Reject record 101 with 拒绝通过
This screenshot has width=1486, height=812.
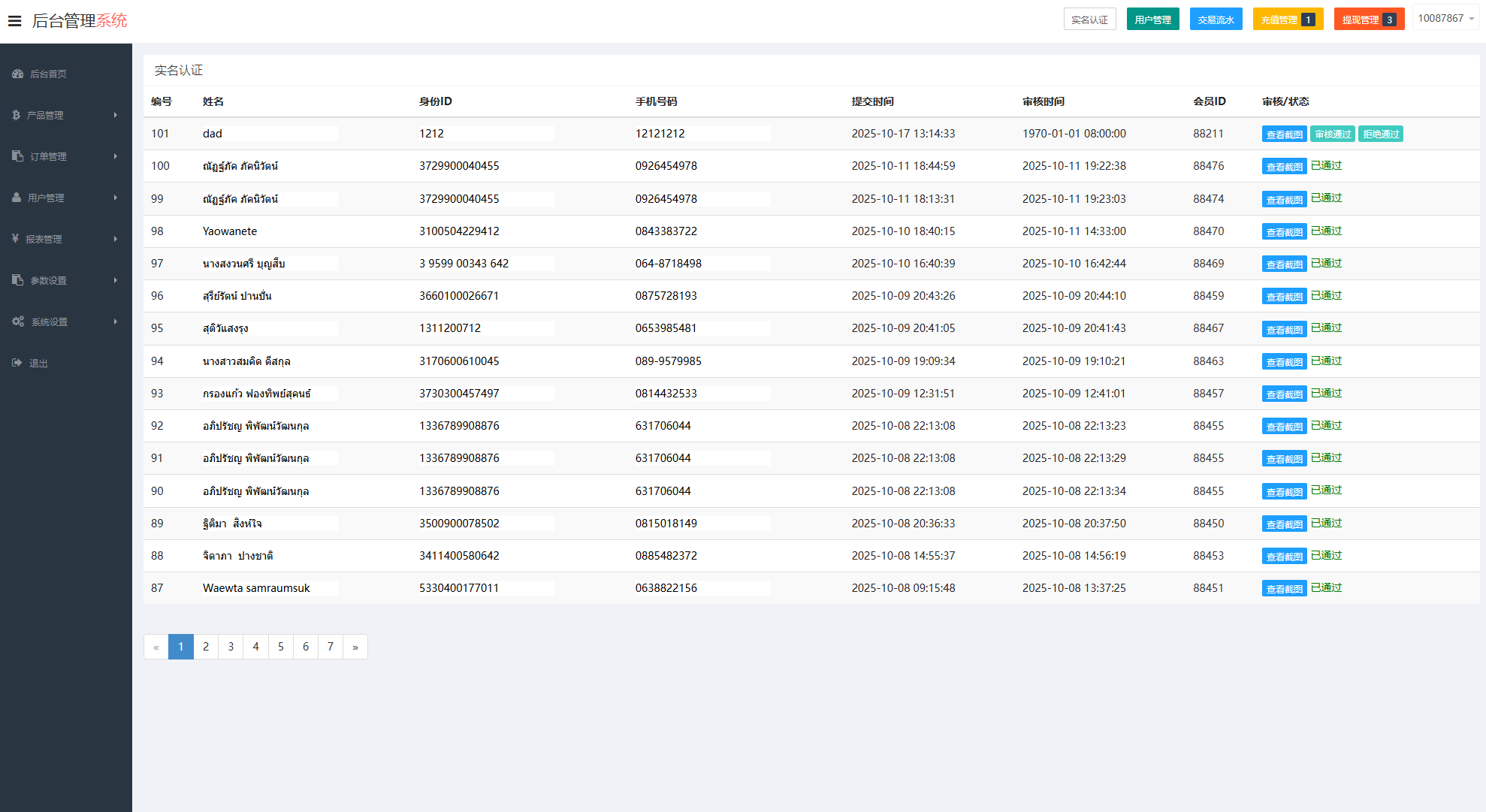coord(1381,134)
